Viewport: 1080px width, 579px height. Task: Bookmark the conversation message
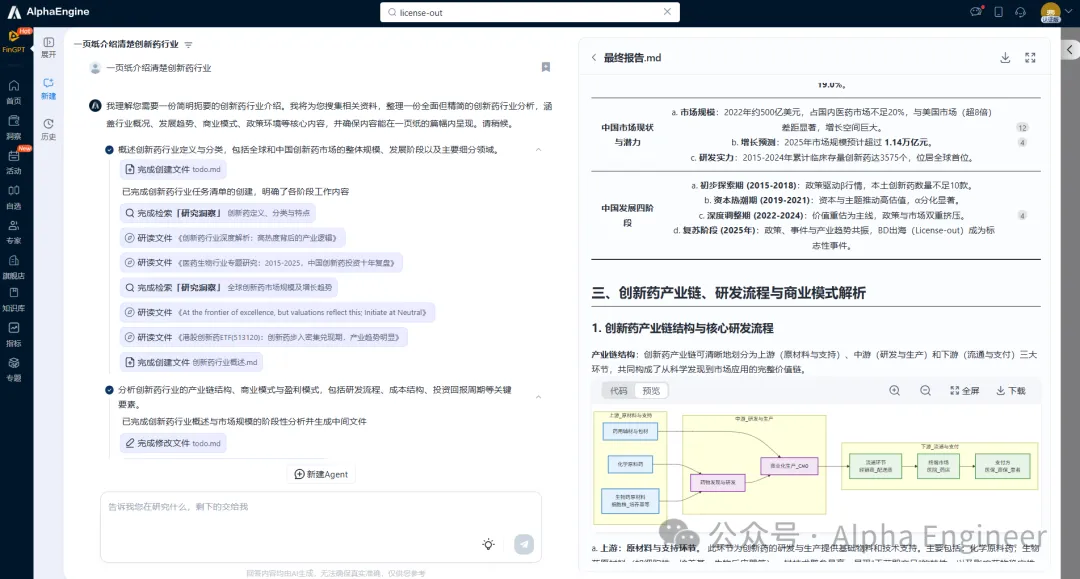(545, 67)
